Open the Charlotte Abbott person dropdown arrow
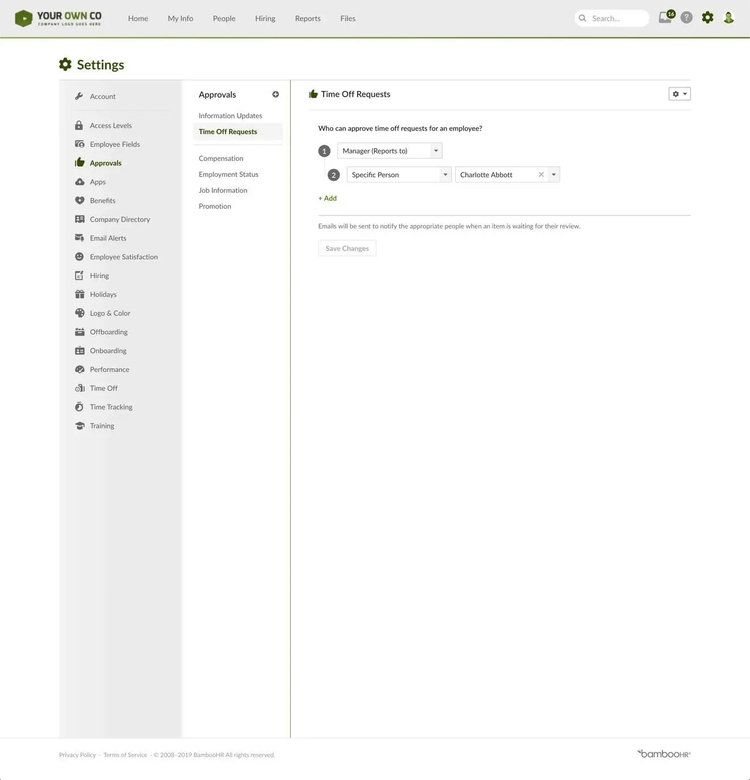 coord(554,175)
